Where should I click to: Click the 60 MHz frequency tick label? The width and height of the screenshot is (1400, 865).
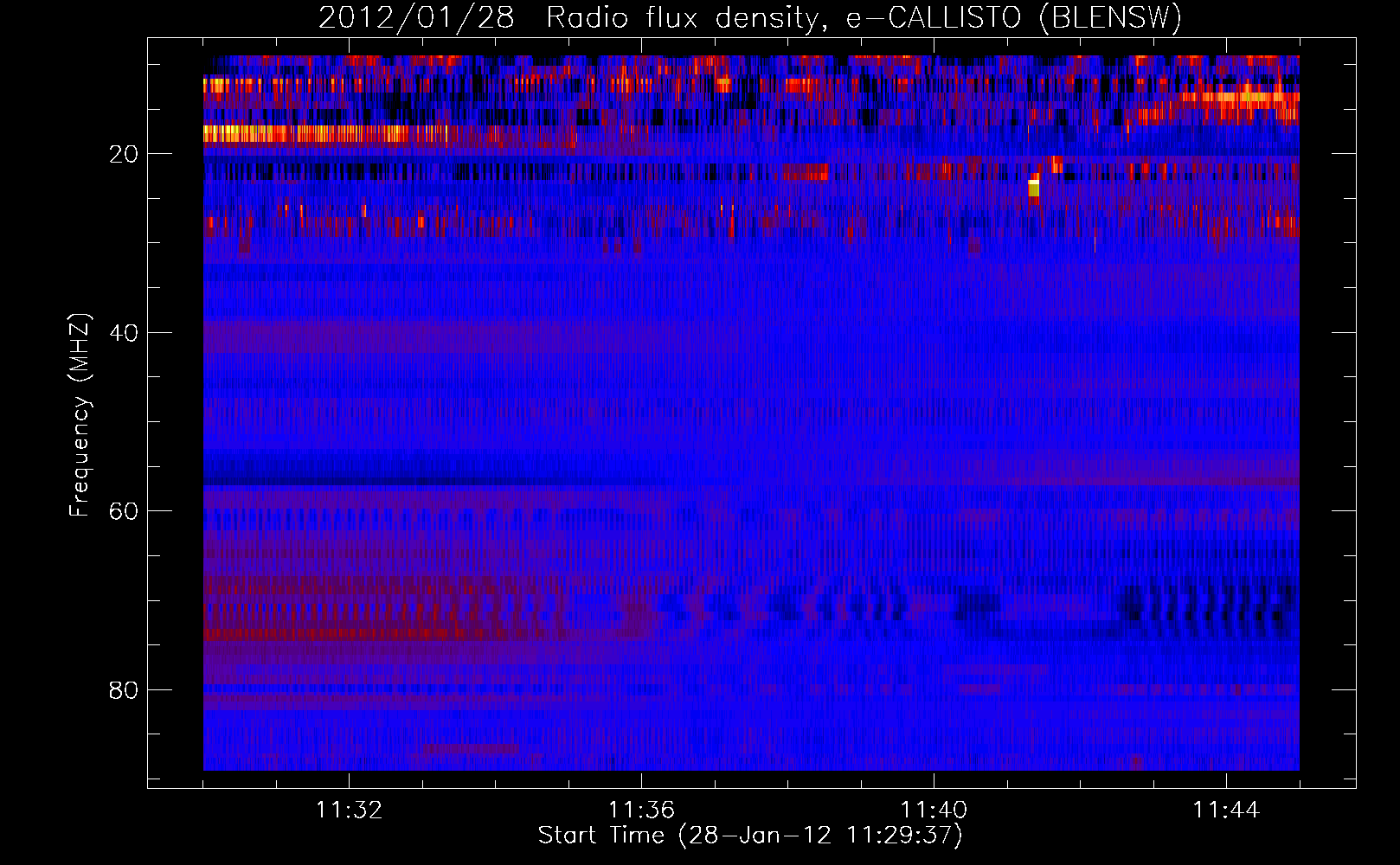click(x=124, y=511)
